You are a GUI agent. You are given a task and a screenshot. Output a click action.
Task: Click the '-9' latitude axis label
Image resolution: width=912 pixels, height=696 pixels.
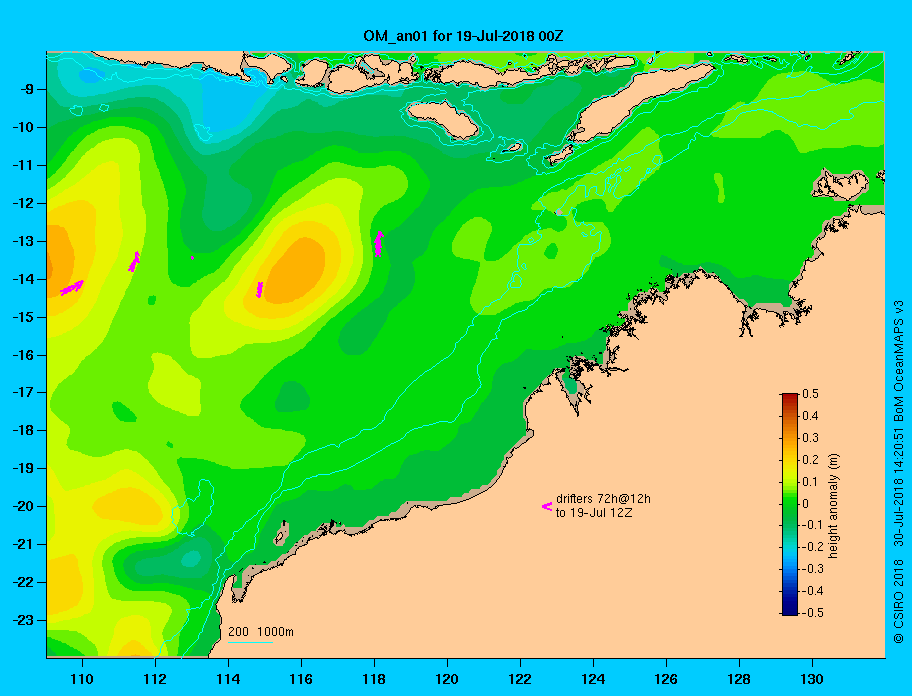26,90
